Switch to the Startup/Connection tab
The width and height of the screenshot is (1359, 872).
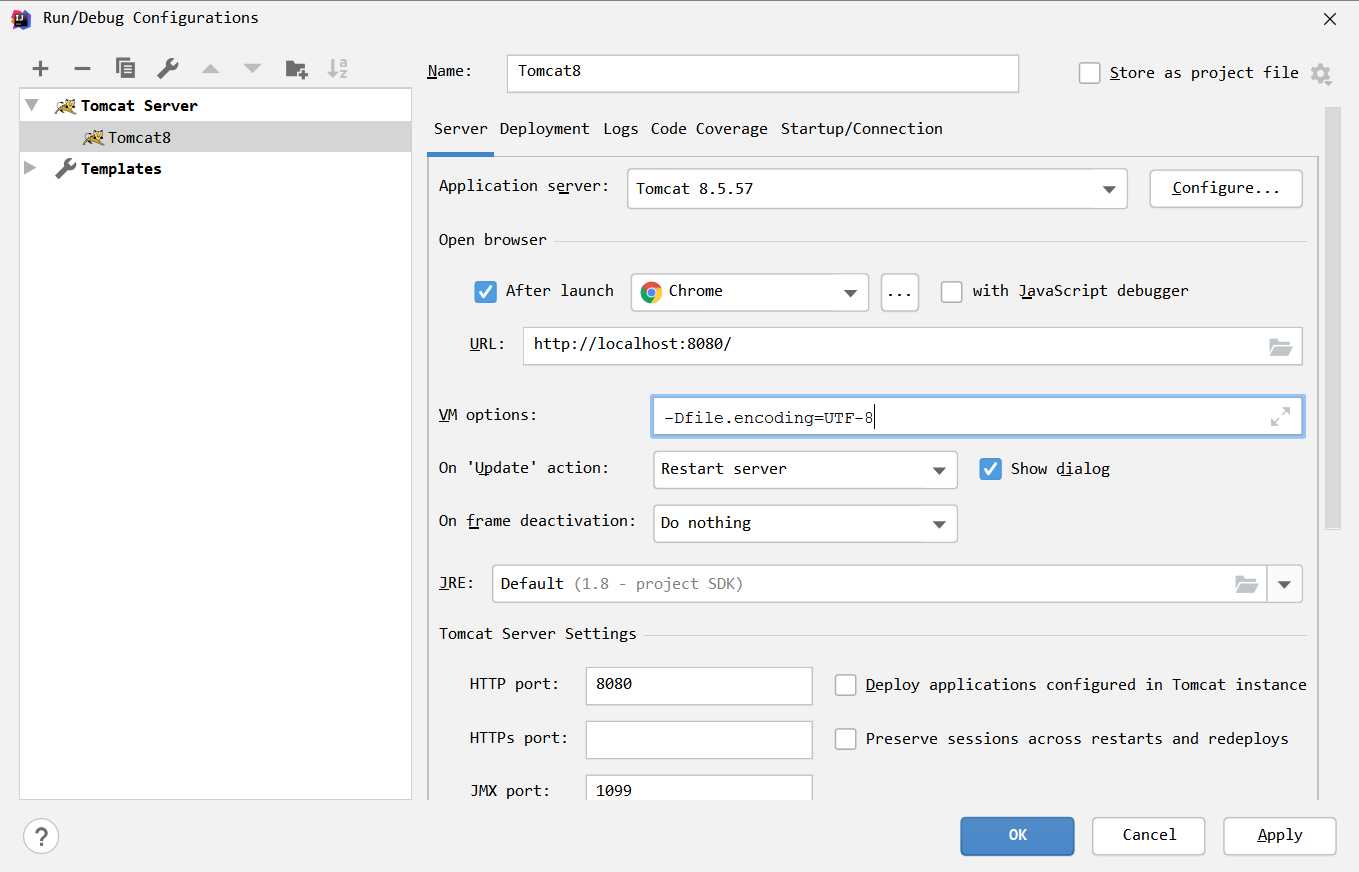click(x=862, y=129)
